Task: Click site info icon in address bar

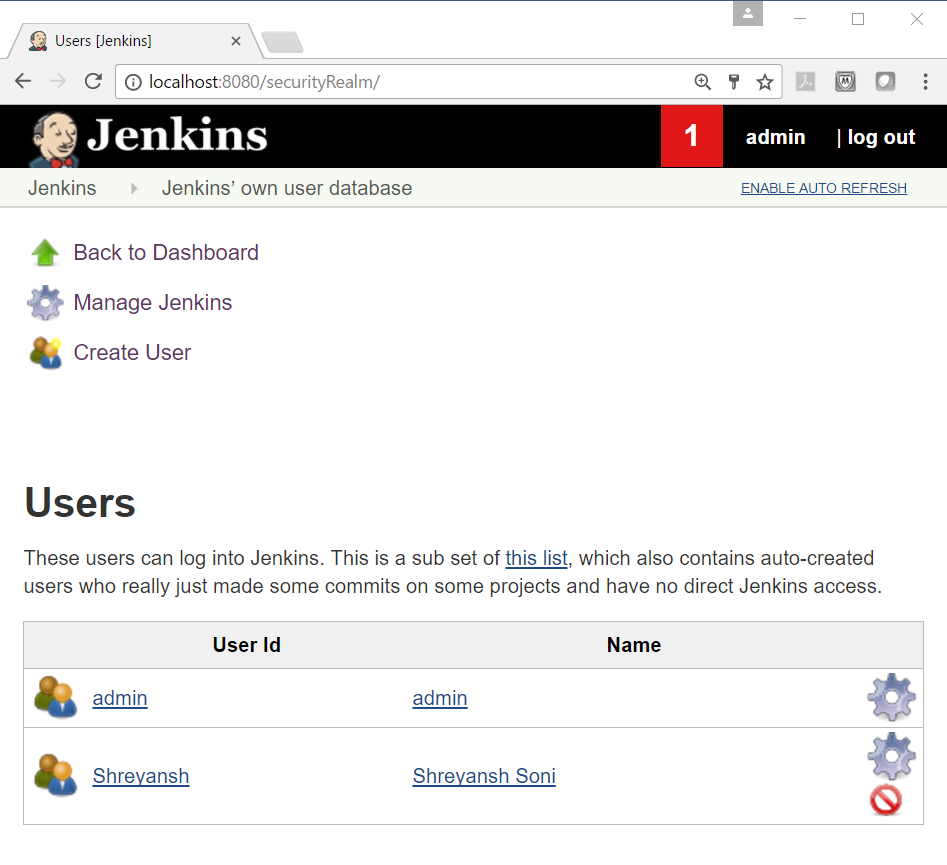Action: 133,82
